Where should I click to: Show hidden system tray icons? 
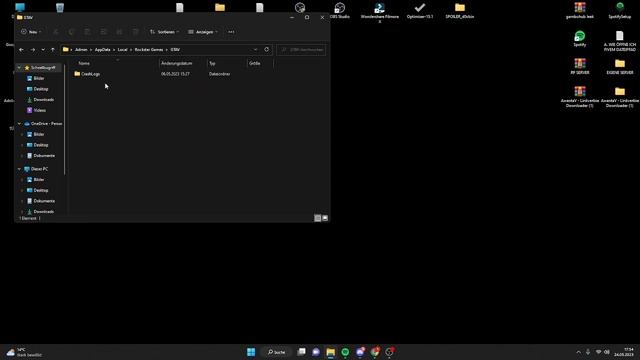pos(578,352)
